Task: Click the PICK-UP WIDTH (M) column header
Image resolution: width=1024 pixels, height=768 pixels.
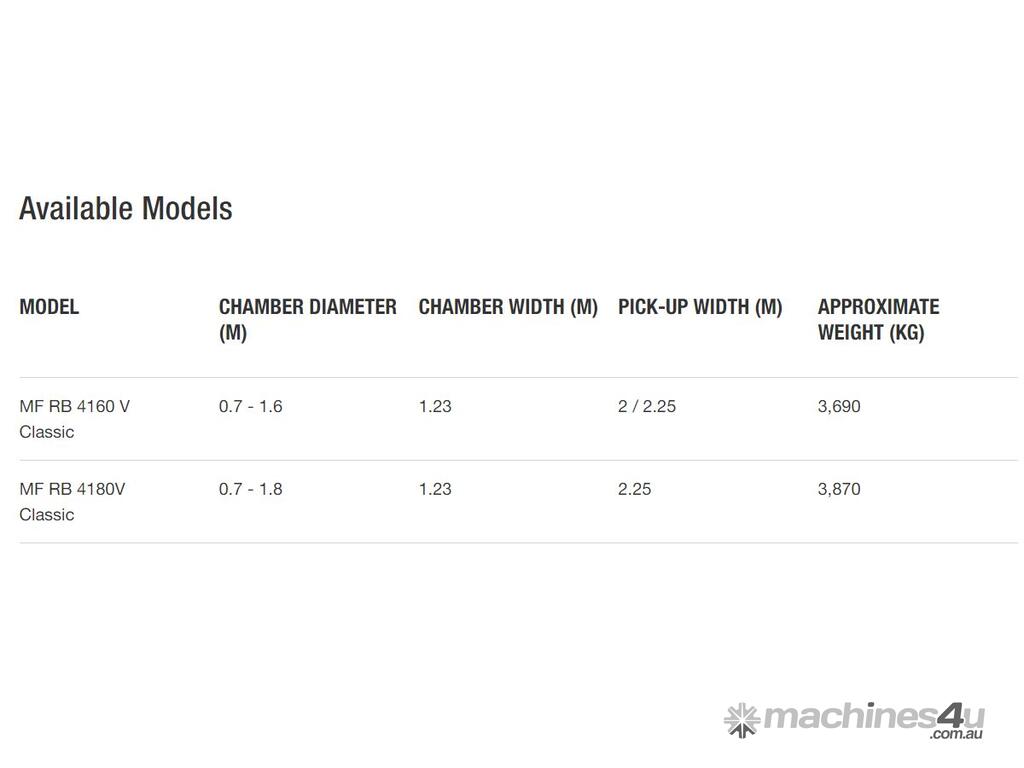Action: (x=700, y=307)
